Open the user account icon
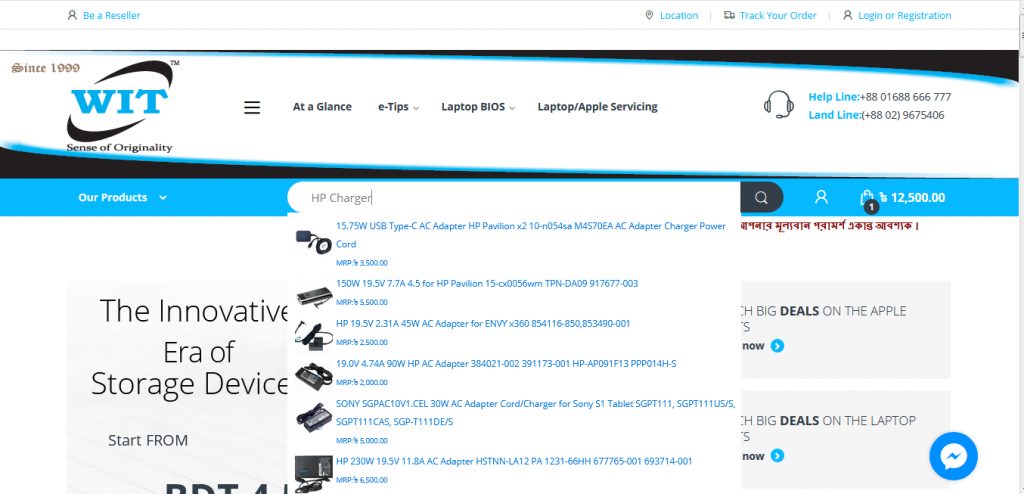This screenshot has width=1024, height=494. click(822, 197)
